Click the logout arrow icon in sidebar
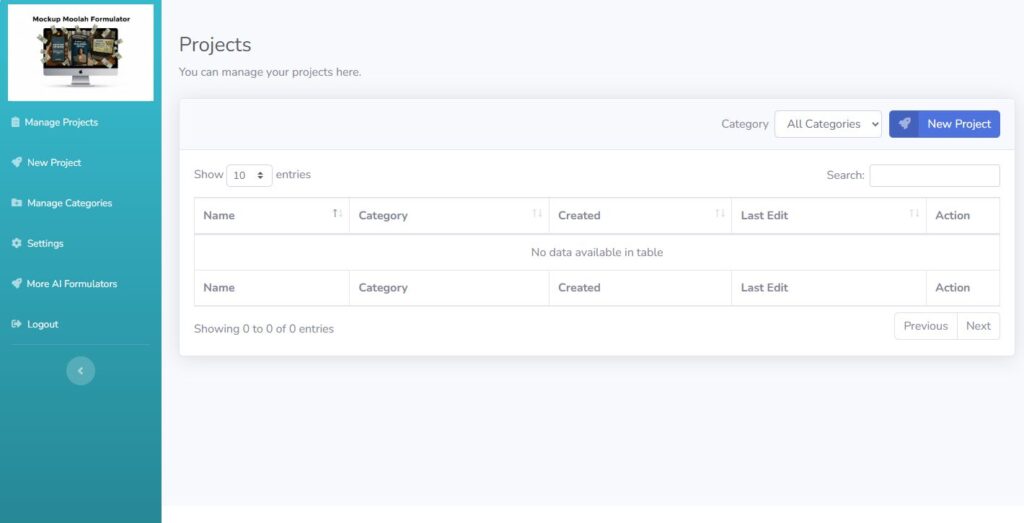 click(17, 324)
